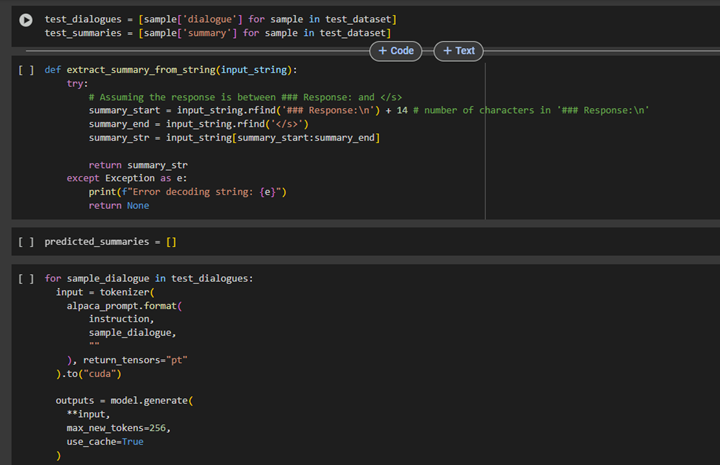This screenshot has width=720, height=465.
Task: Click on predicted_summaries = [] code
Action: click(x=110, y=242)
